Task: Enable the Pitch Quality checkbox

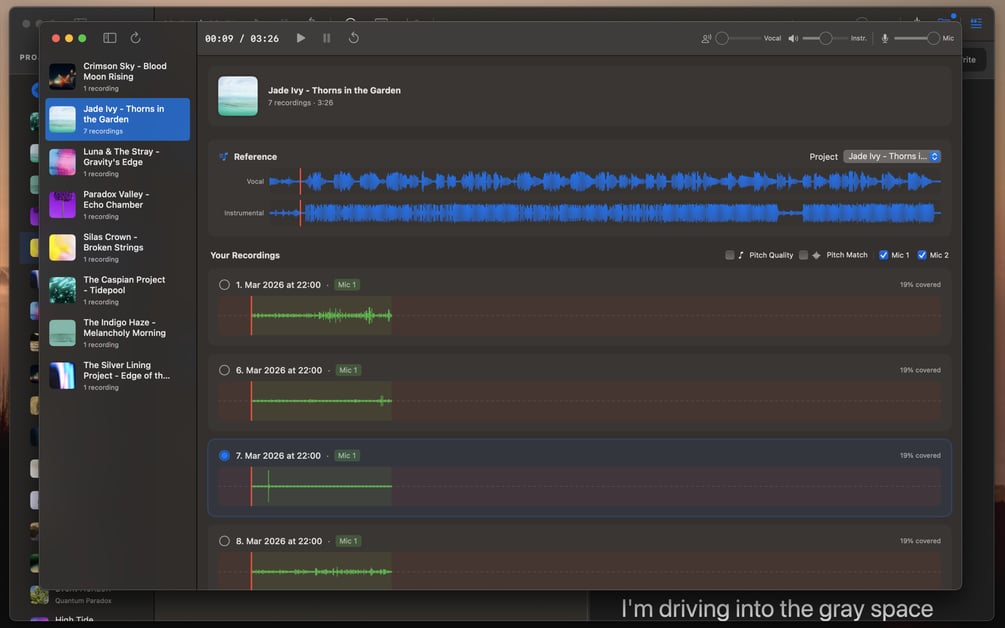Action: 729,255
